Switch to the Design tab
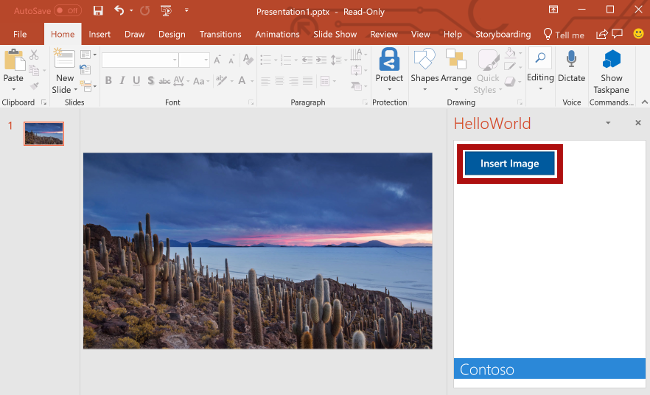 (x=172, y=34)
